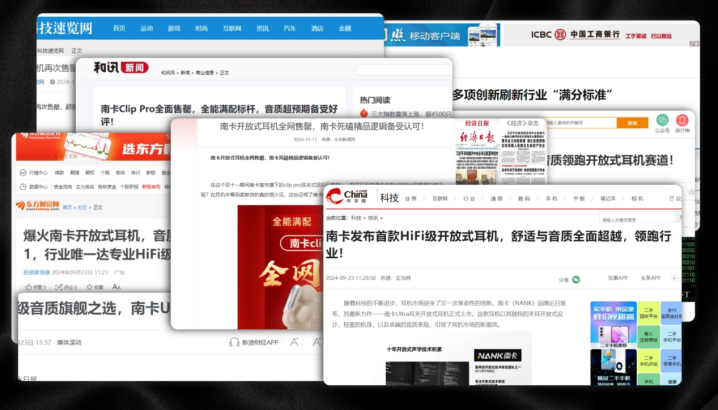Click the 行情中心 icon on 东方财富网
The width and height of the screenshot is (718, 410).
(23, 173)
